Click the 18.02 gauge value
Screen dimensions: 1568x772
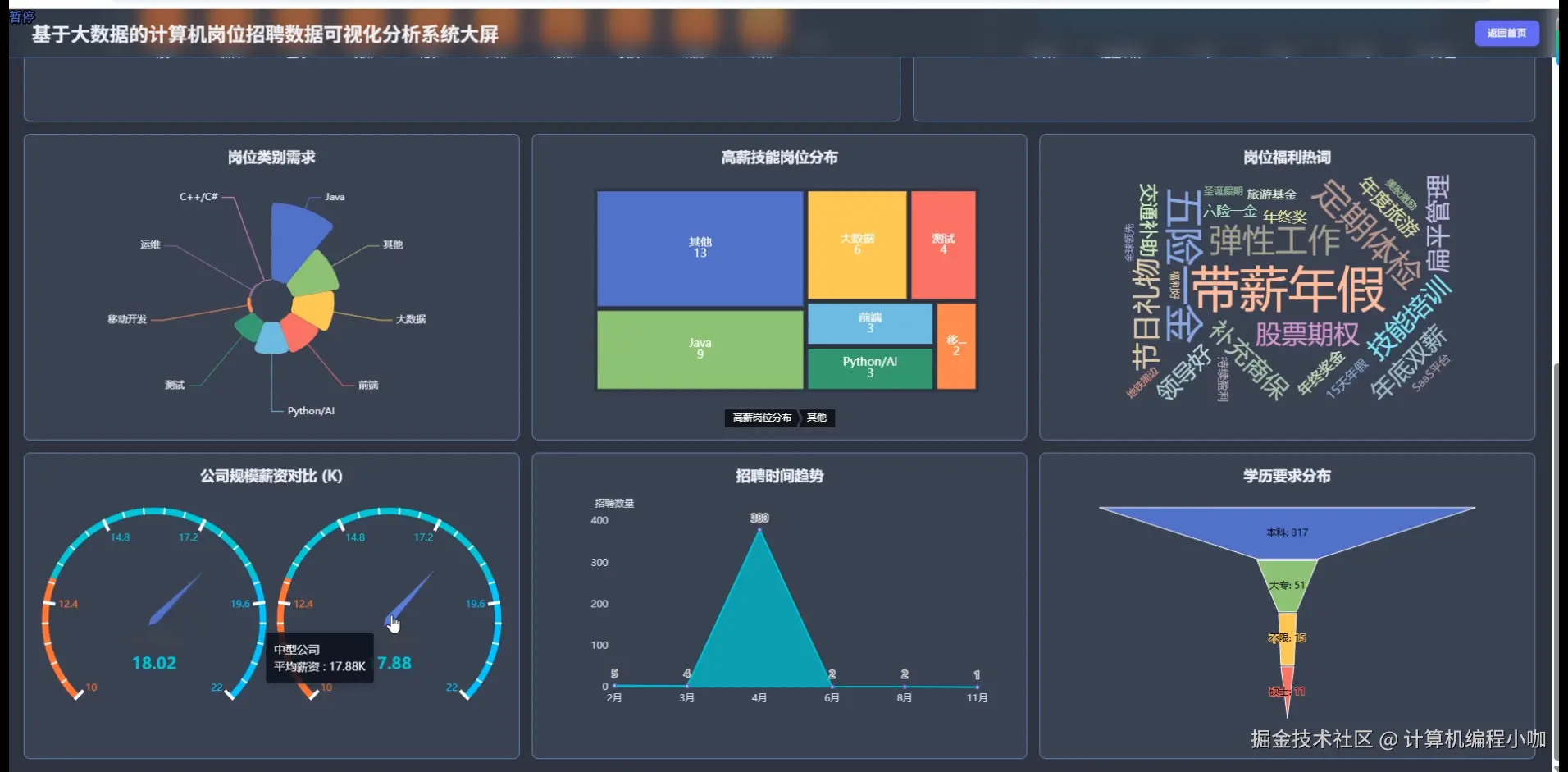pos(154,663)
